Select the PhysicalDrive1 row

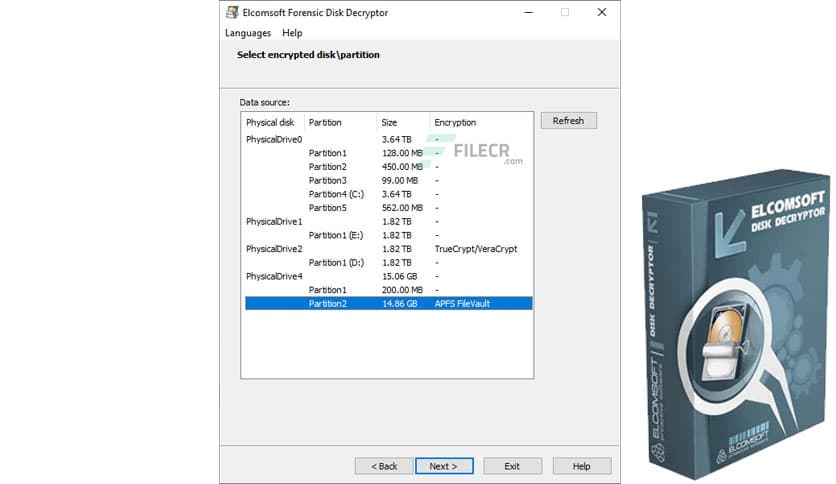click(389, 222)
